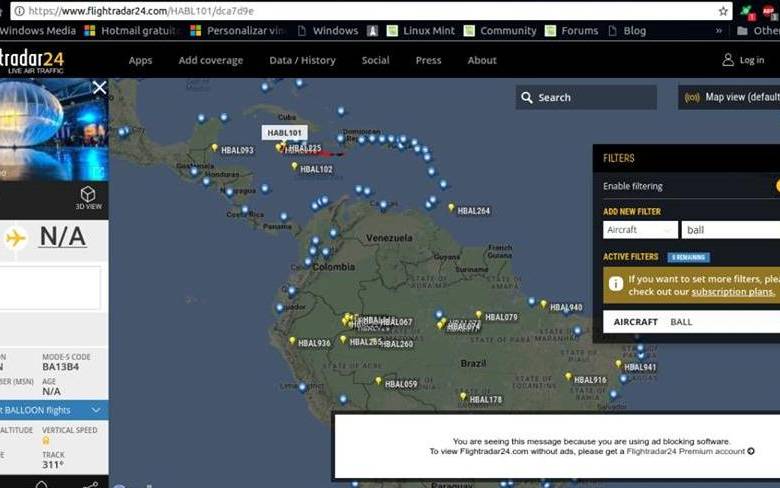
Task: Toggle Enable filtering switch
Action: tap(777, 186)
